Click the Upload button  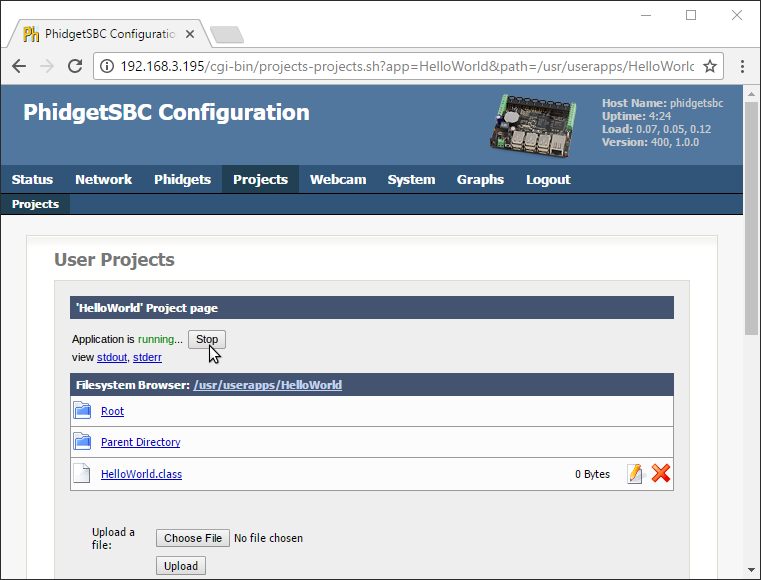click(x=181, y=566)
